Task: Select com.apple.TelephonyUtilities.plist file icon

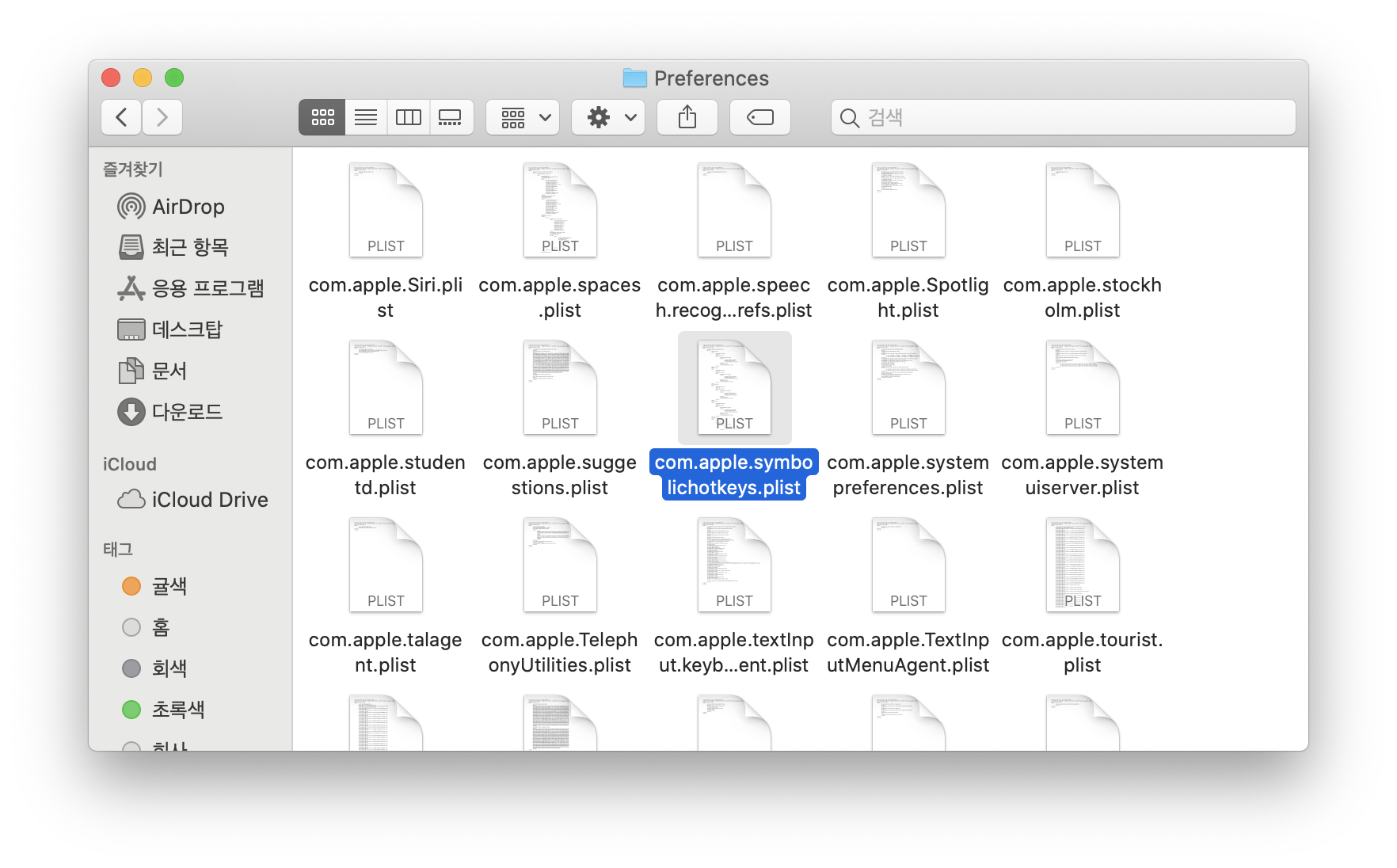Action: 560,565
